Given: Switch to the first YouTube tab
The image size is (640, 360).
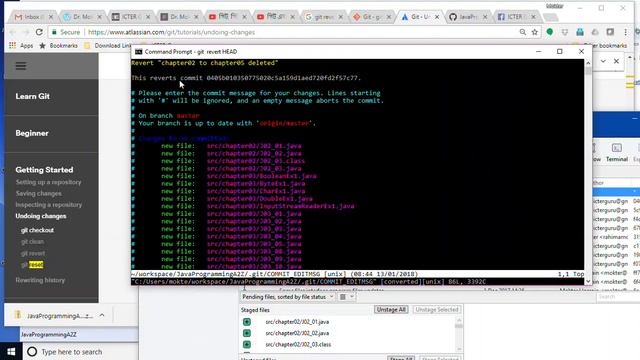Looking at the screenshot, I should 227,17.
